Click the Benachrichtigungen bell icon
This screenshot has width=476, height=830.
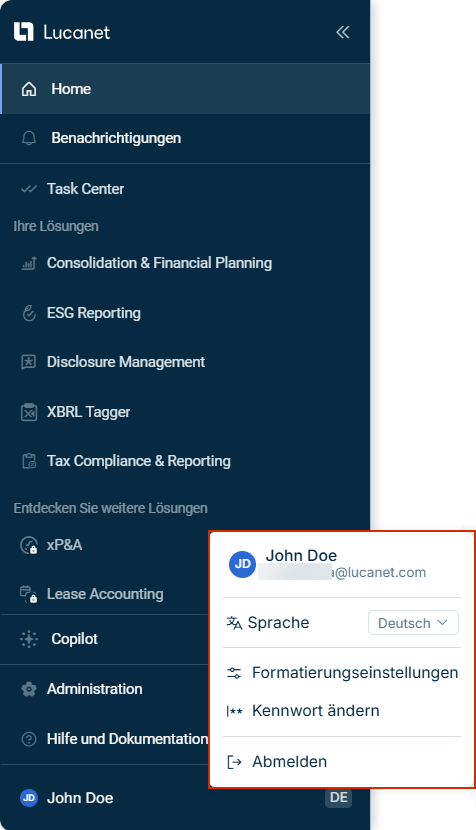coord(29,138)
